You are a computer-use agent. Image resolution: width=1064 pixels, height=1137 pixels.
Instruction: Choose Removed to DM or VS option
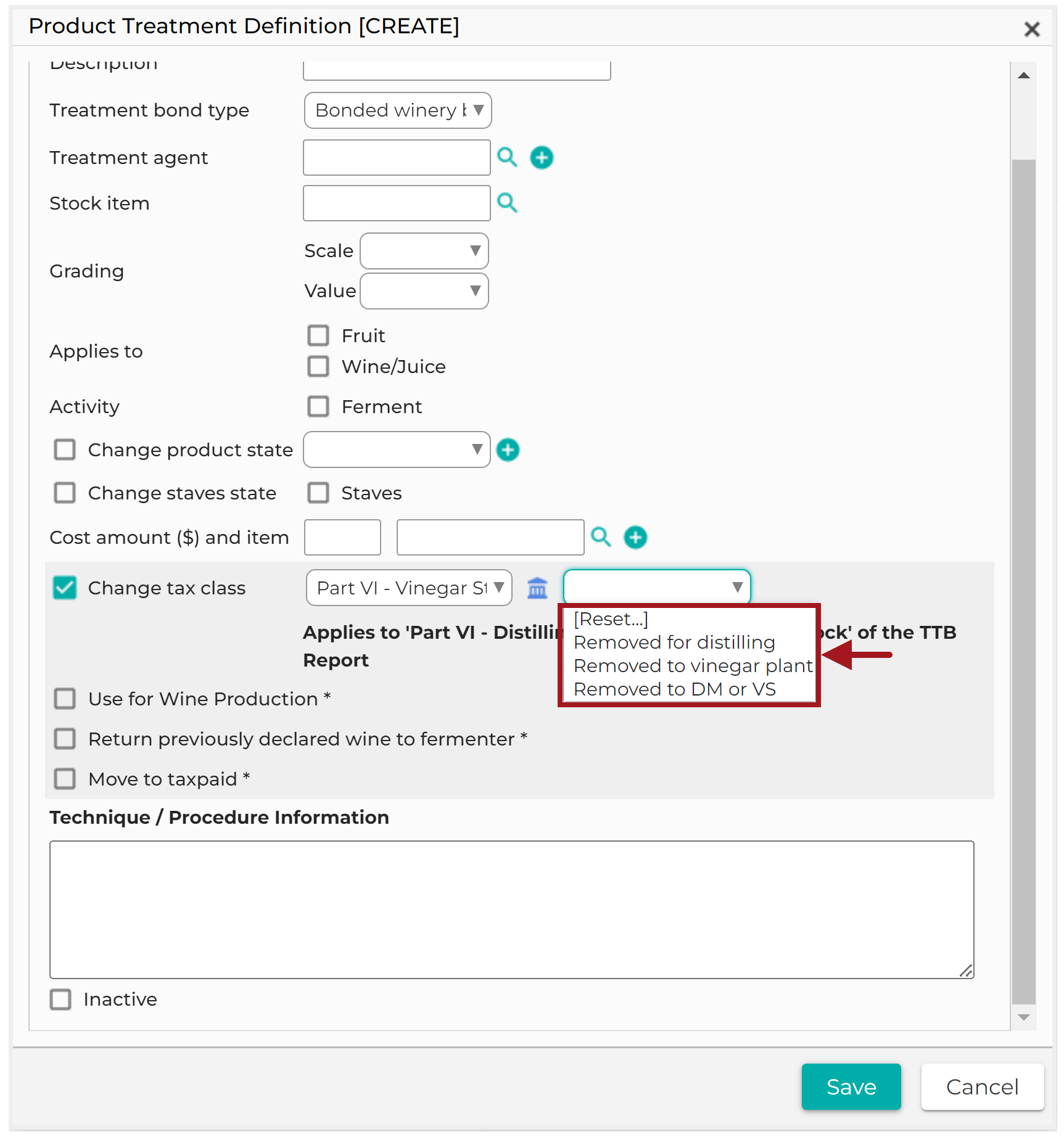(x=674, y=689)
